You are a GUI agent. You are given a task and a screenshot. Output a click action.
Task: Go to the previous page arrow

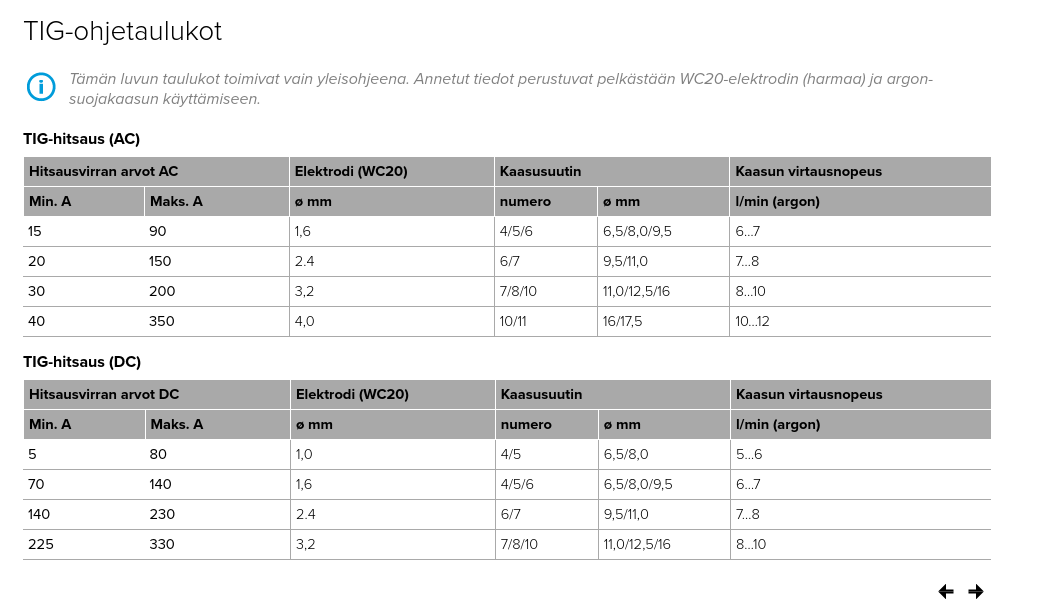(946, 592)
